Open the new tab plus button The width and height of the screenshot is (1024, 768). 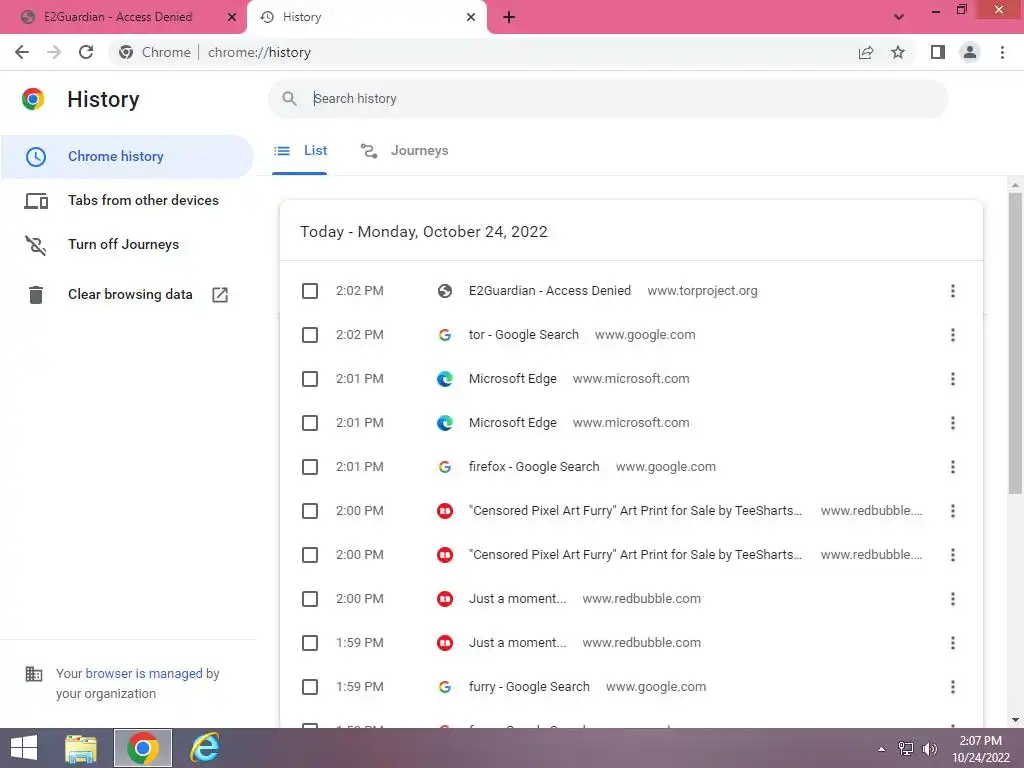(509, 17)
